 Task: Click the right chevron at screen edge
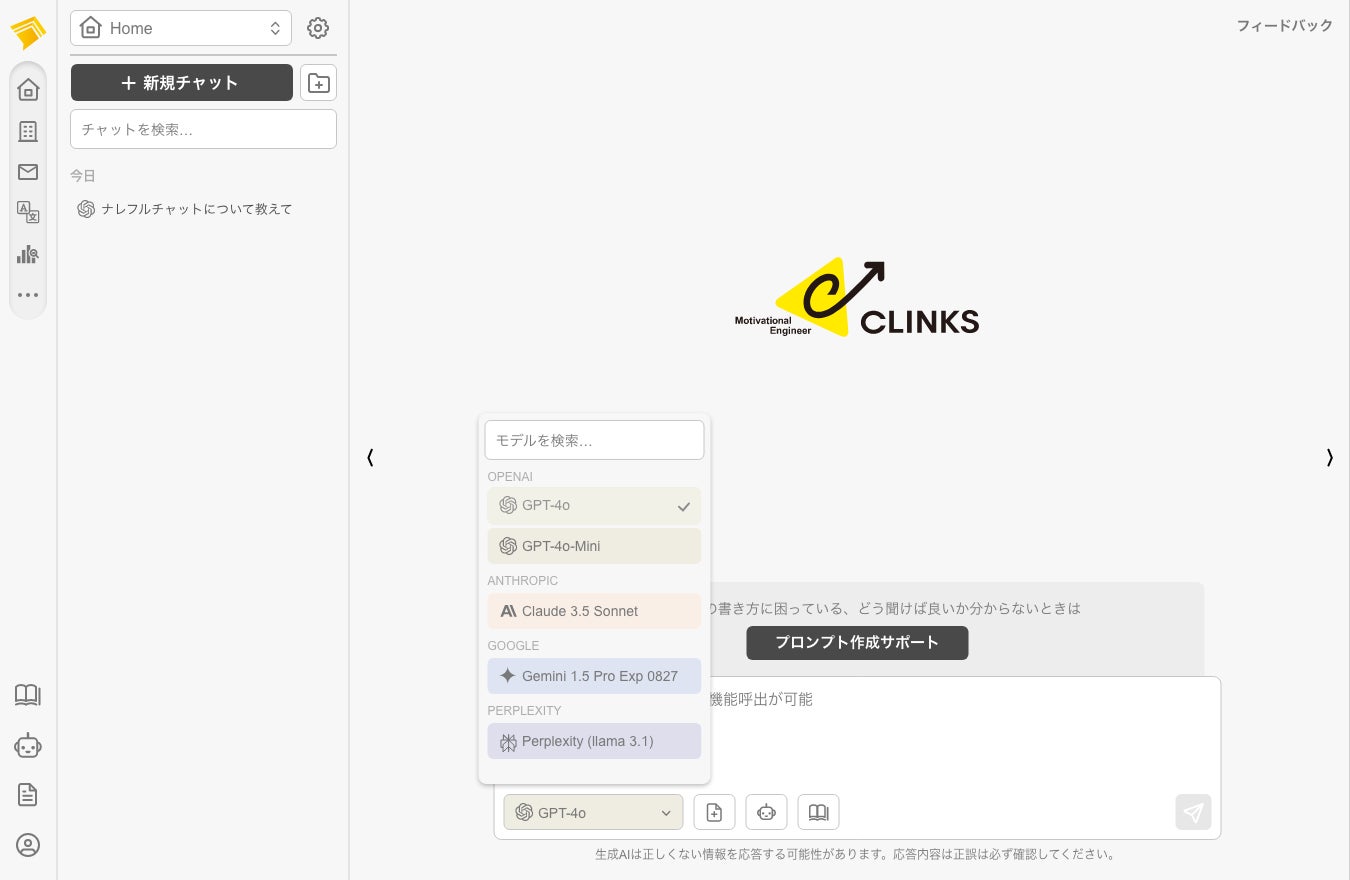click(1329, 458)
